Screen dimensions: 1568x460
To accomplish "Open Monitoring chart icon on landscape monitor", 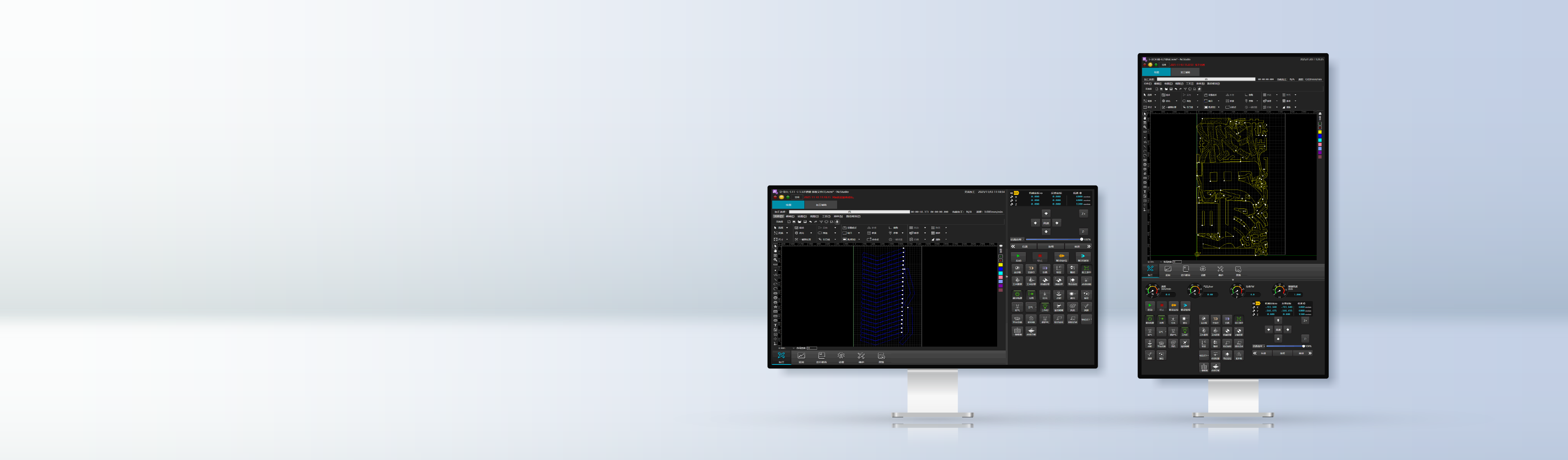I will click(x=801, y=356).
